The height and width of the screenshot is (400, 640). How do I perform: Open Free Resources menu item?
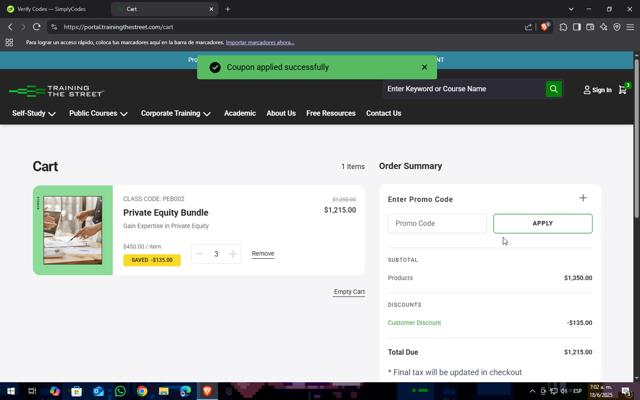(x=331, y=113)
